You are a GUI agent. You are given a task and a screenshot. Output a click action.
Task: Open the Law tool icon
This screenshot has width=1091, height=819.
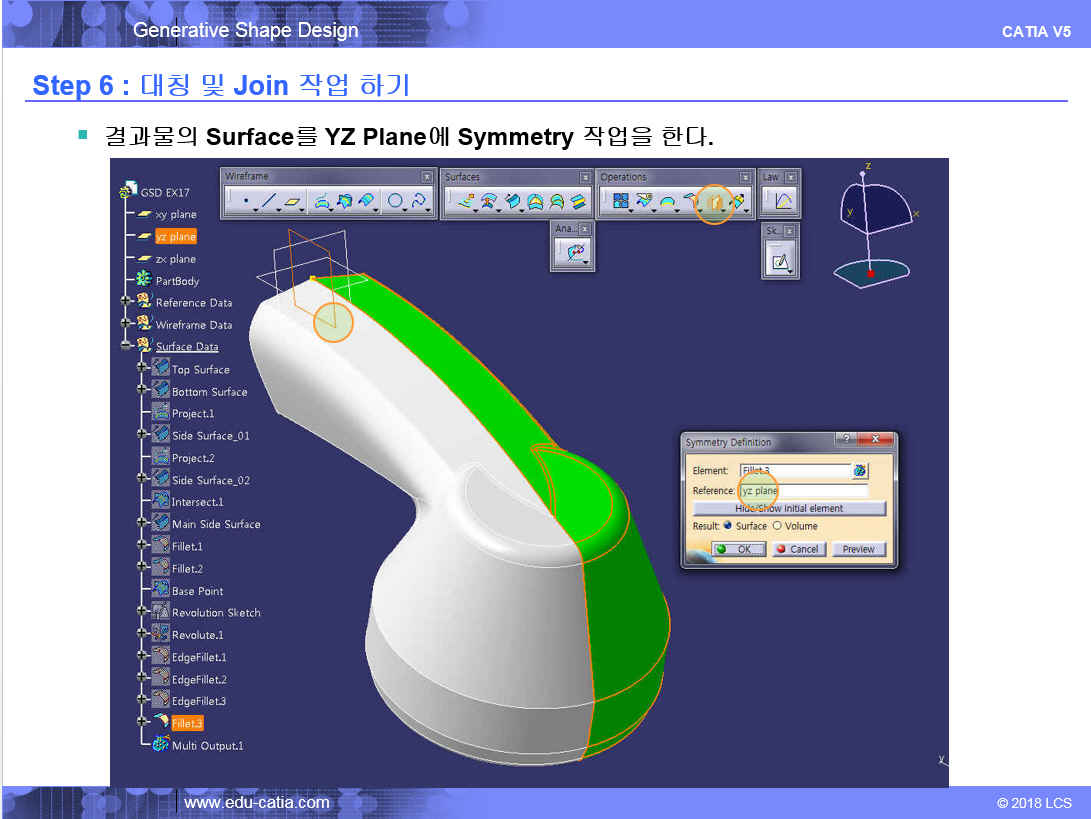click(x=782, y=202)
